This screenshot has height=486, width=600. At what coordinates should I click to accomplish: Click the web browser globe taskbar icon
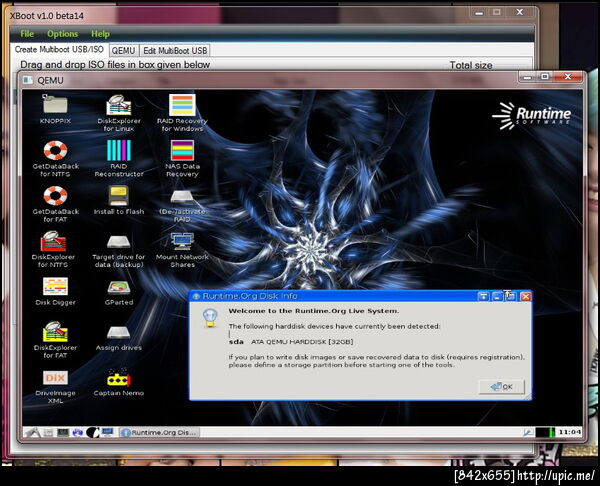pos(78,432)
